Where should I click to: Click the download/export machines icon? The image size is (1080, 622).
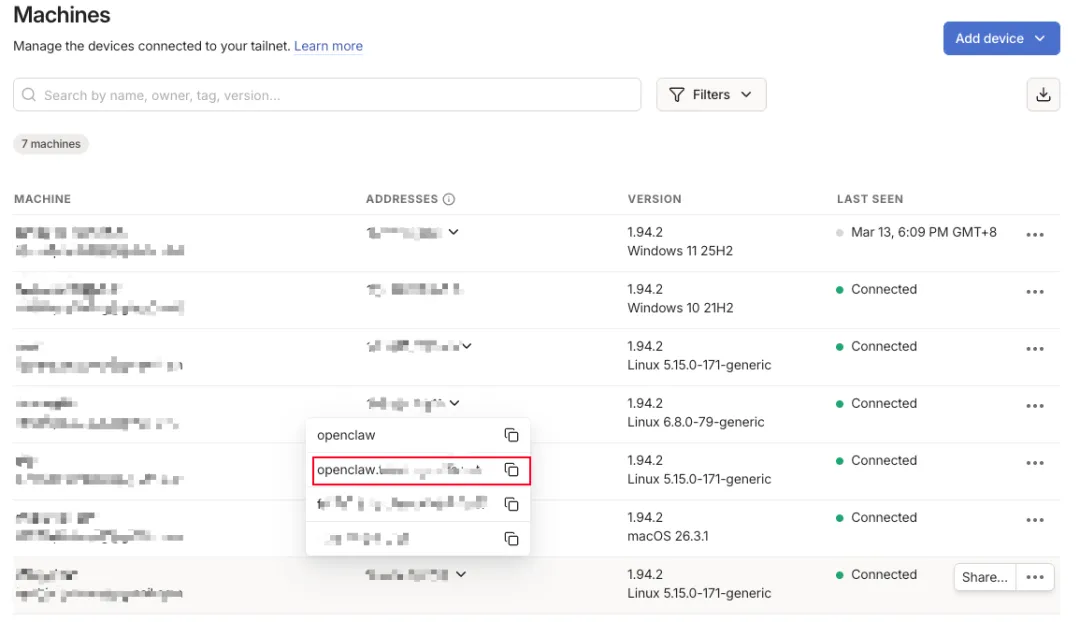[x=1043, y=95]
